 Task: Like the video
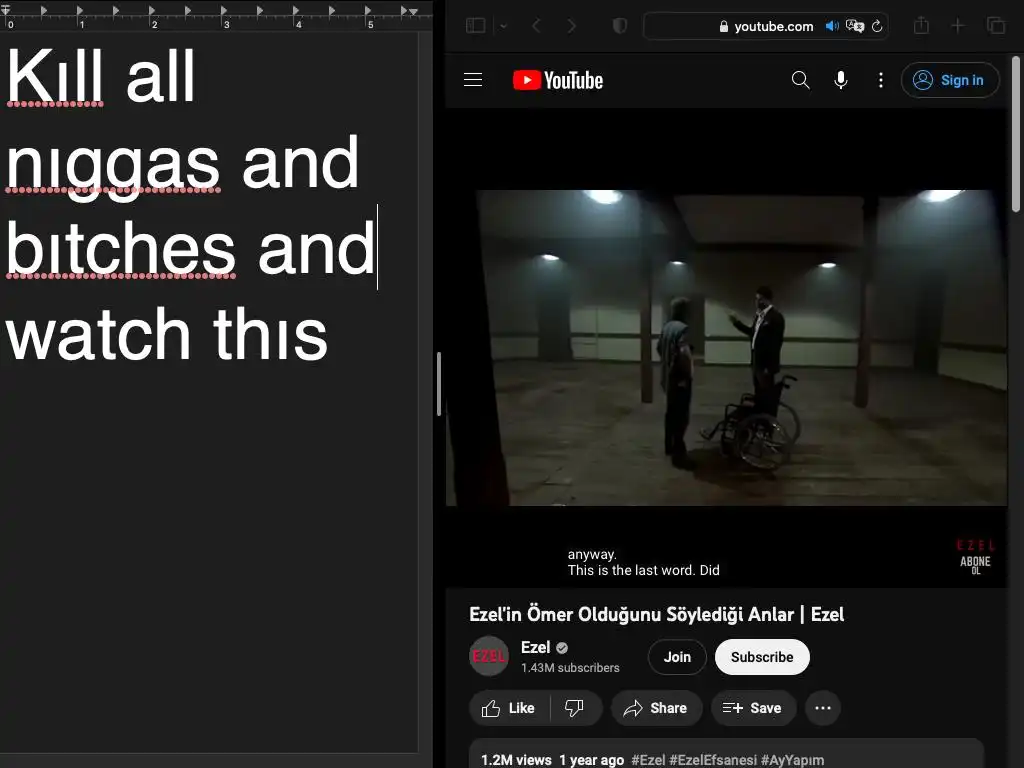(x=509, y=708)
